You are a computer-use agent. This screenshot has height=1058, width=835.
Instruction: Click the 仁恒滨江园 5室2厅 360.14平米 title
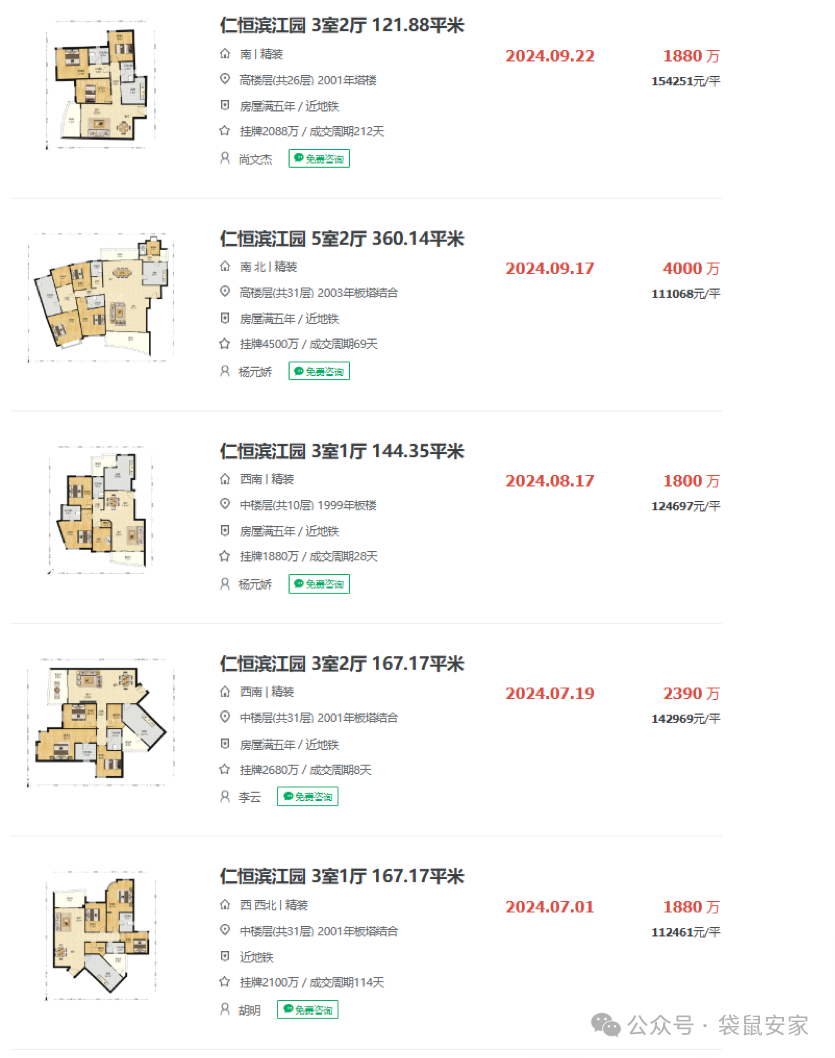pos(342,239)
